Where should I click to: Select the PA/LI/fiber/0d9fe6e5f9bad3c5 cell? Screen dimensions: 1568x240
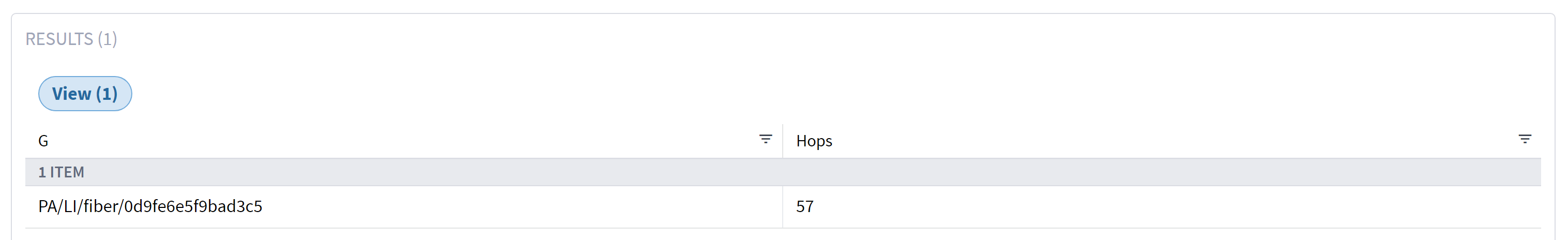(150, 206)
